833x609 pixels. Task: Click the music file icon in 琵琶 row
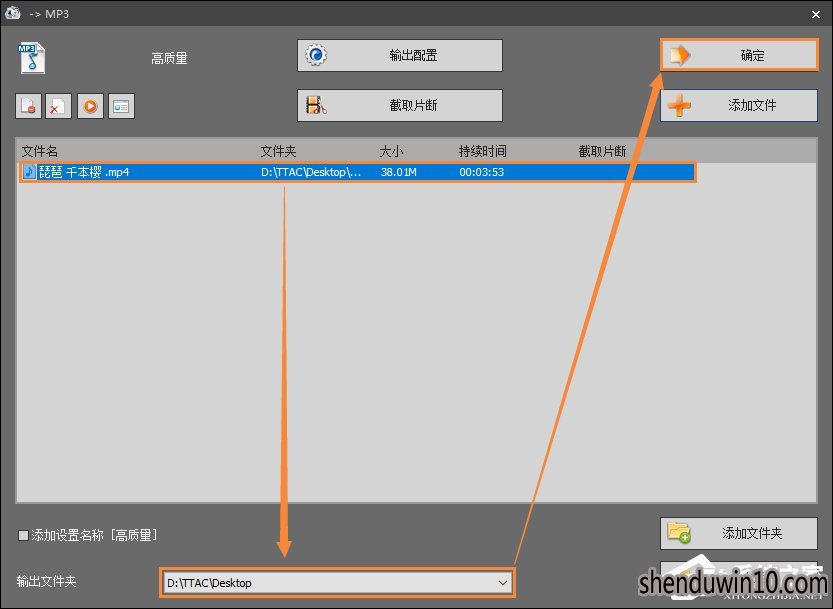29,172
